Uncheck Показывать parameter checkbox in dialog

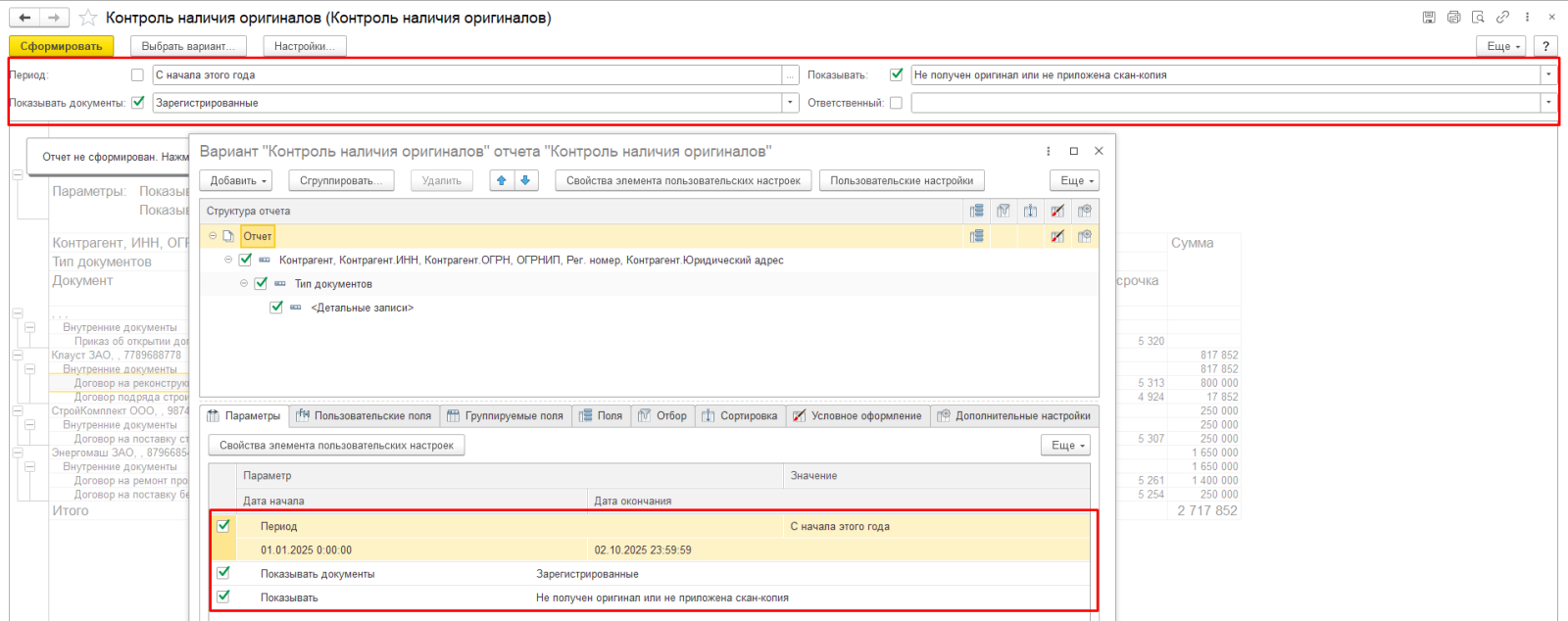223,597
